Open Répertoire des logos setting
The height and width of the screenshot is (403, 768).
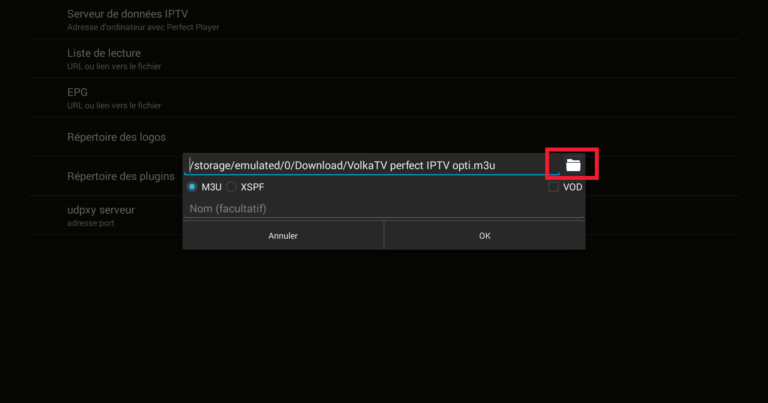(384, 137)
